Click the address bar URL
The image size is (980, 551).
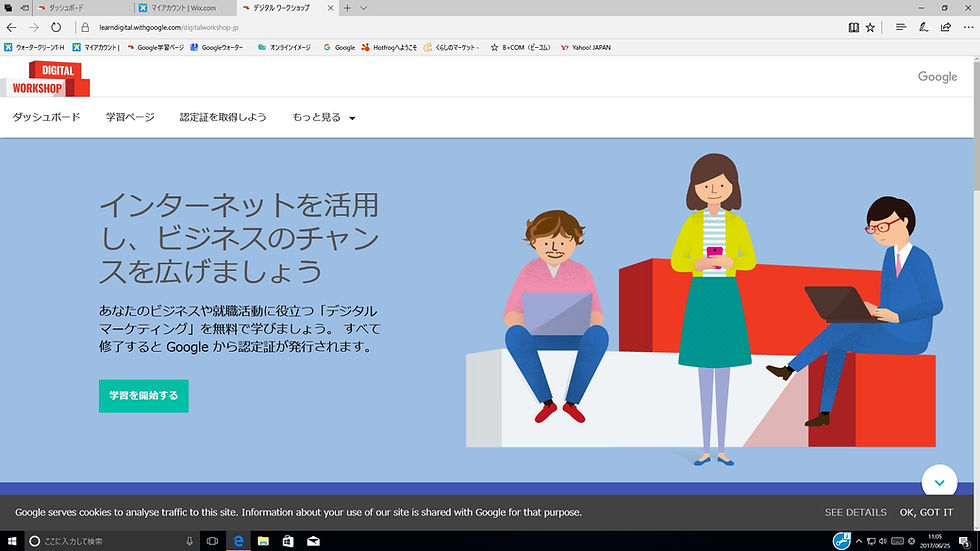[169, 27]
